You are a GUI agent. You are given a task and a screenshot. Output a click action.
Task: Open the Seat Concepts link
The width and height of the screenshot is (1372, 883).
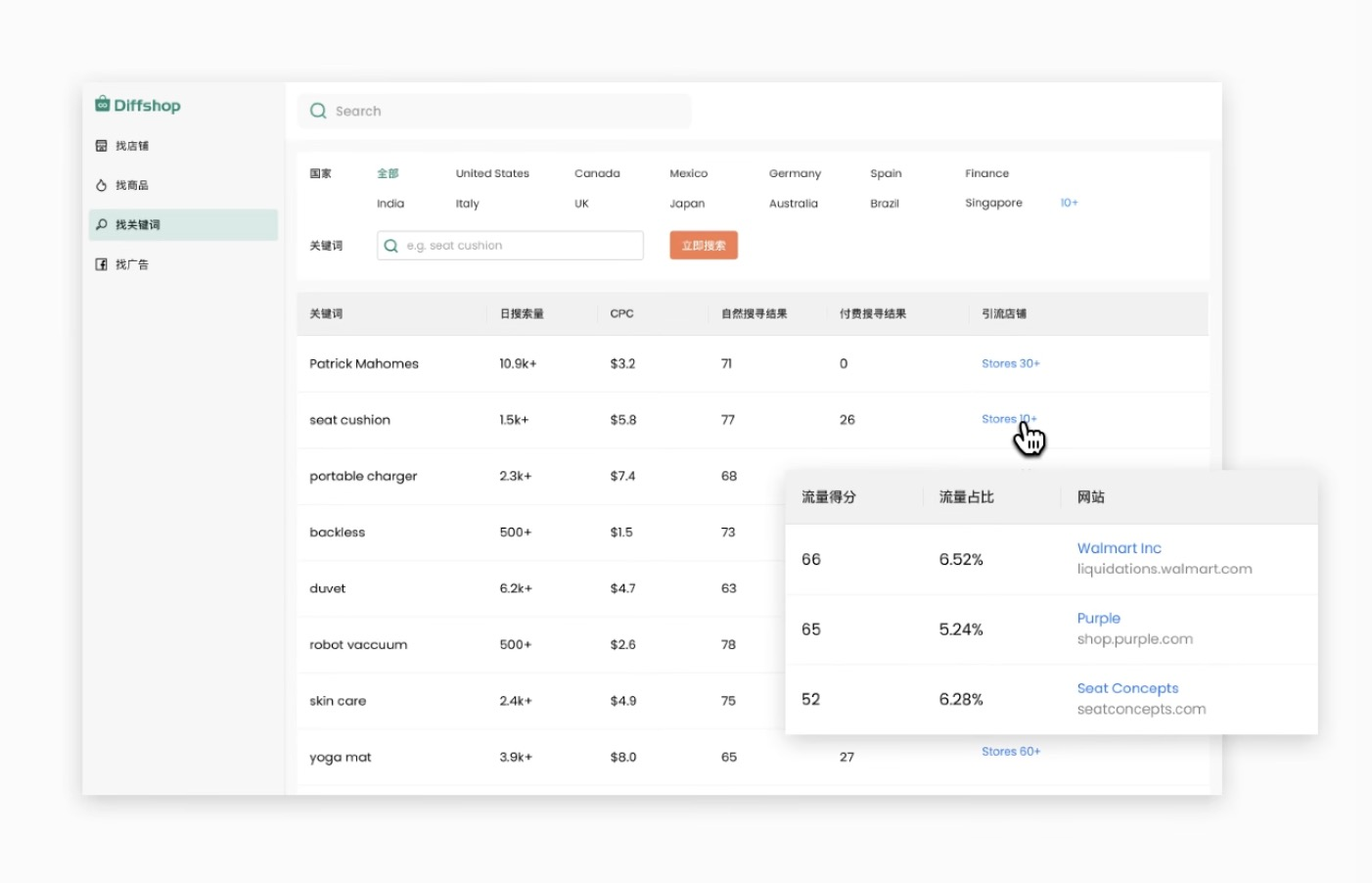click(1127, 688)
